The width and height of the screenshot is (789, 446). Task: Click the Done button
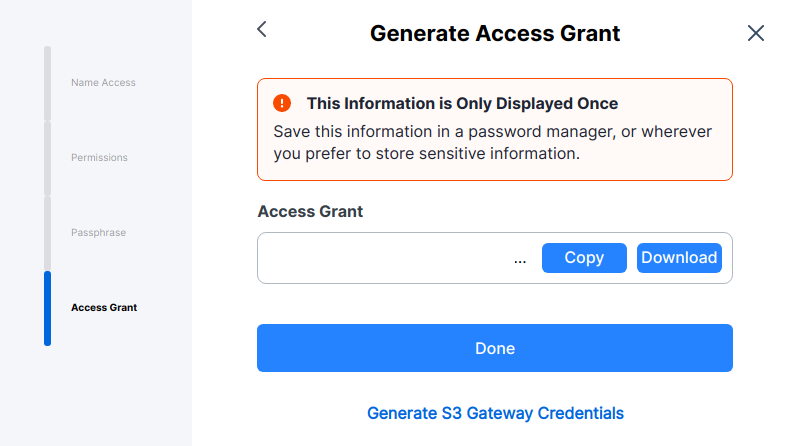tap(495, 348)
